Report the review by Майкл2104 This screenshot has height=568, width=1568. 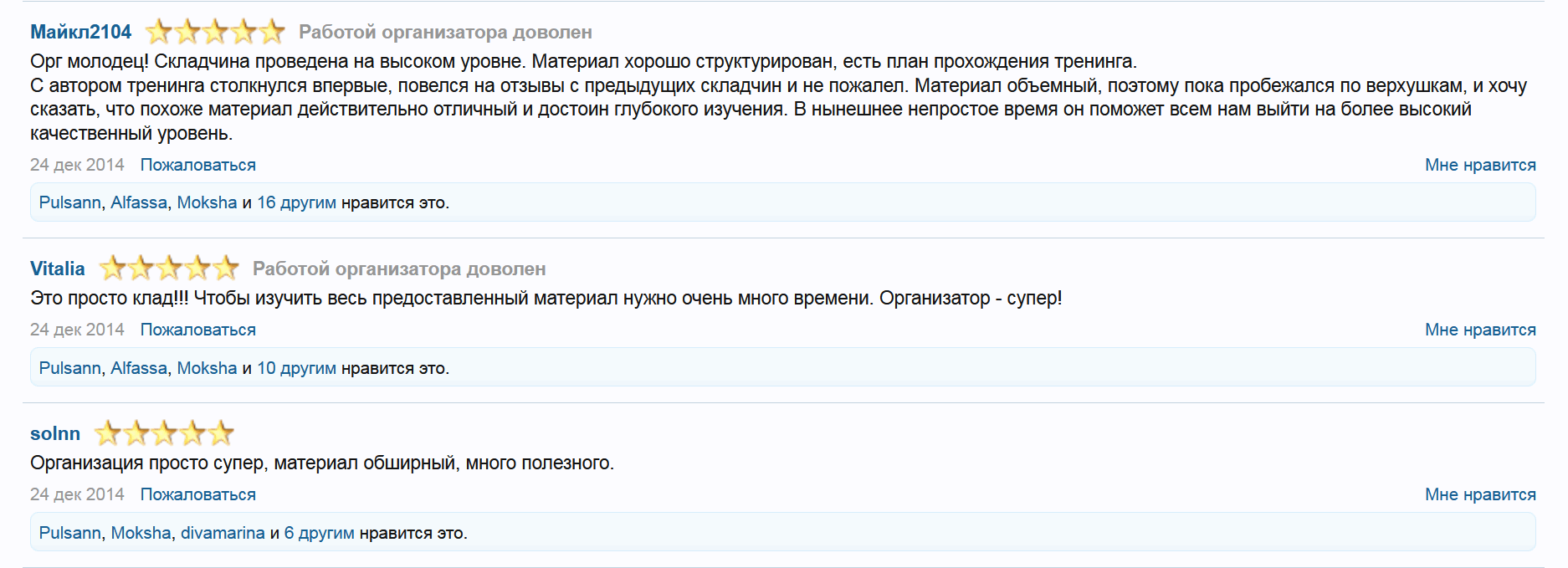(197, 165)
